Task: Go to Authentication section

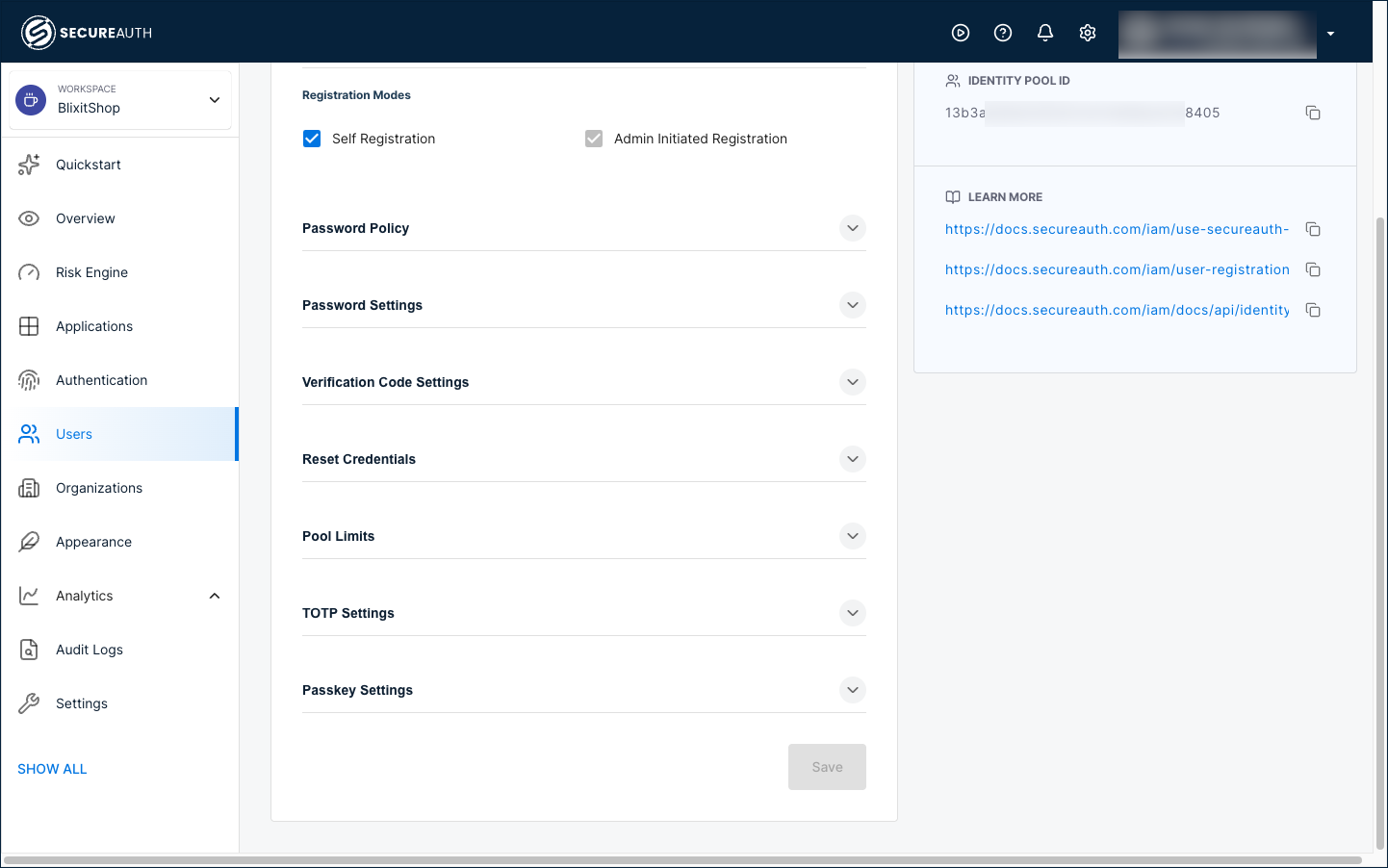Action: click(119, 380)
